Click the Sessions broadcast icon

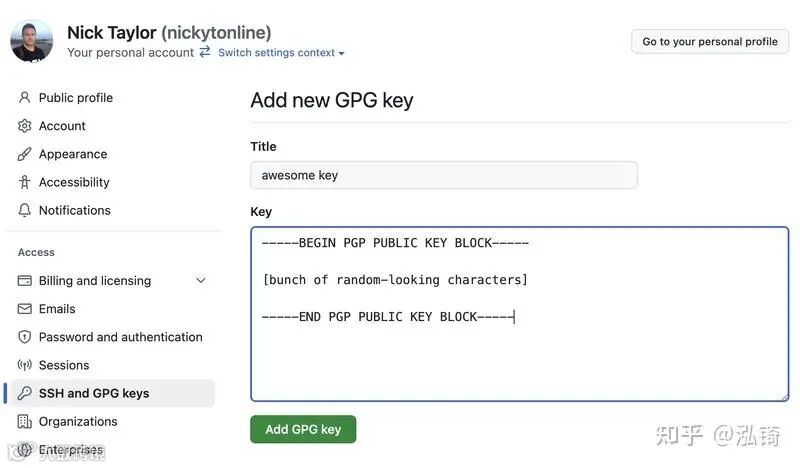[x=25, y=365]
